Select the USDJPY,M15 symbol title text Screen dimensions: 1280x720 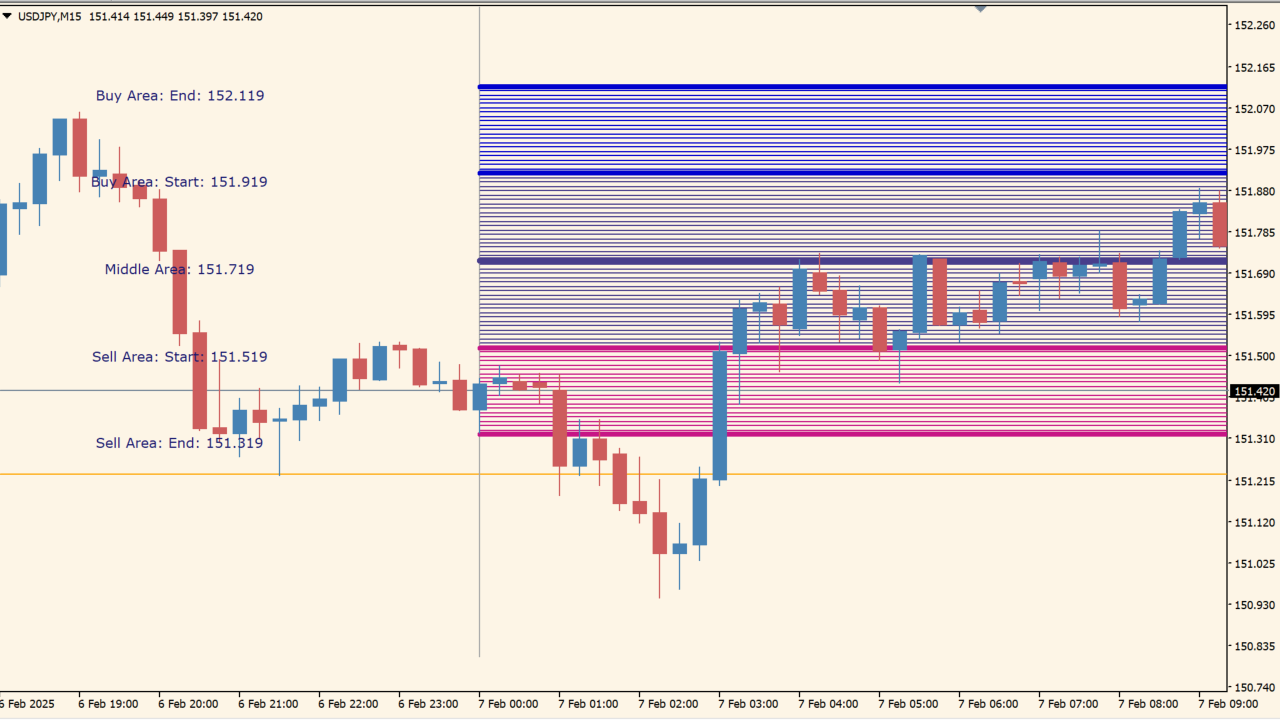(x=50, y=16)
